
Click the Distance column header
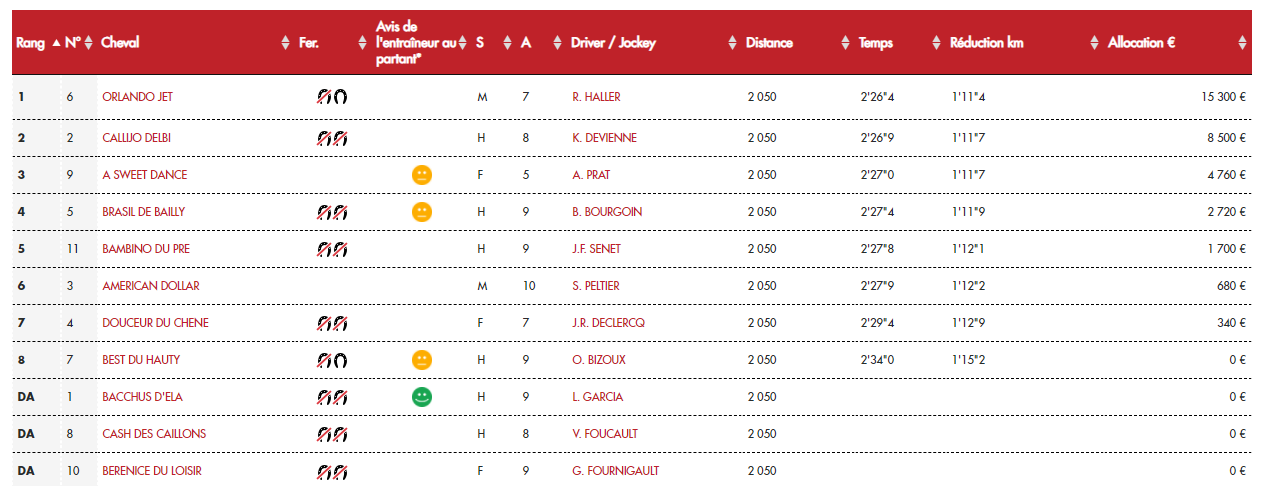pos(769,43)
